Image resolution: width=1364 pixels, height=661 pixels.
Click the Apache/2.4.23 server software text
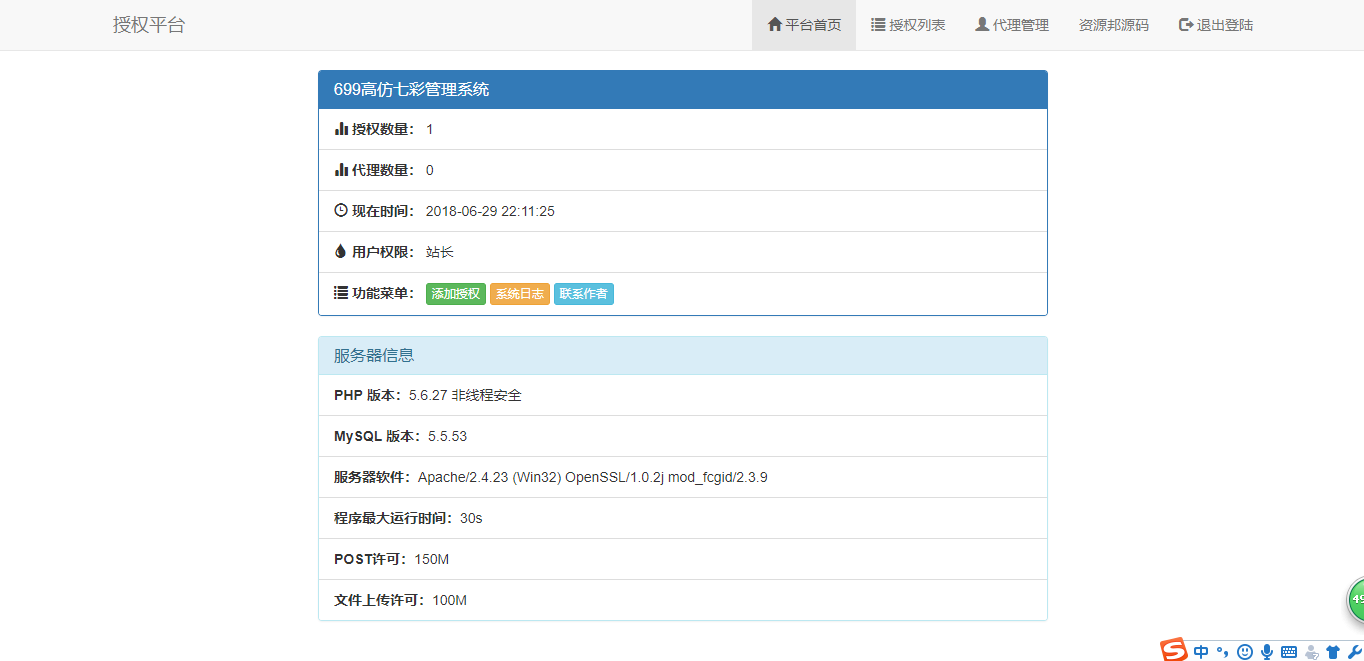[x=593, y=477]
